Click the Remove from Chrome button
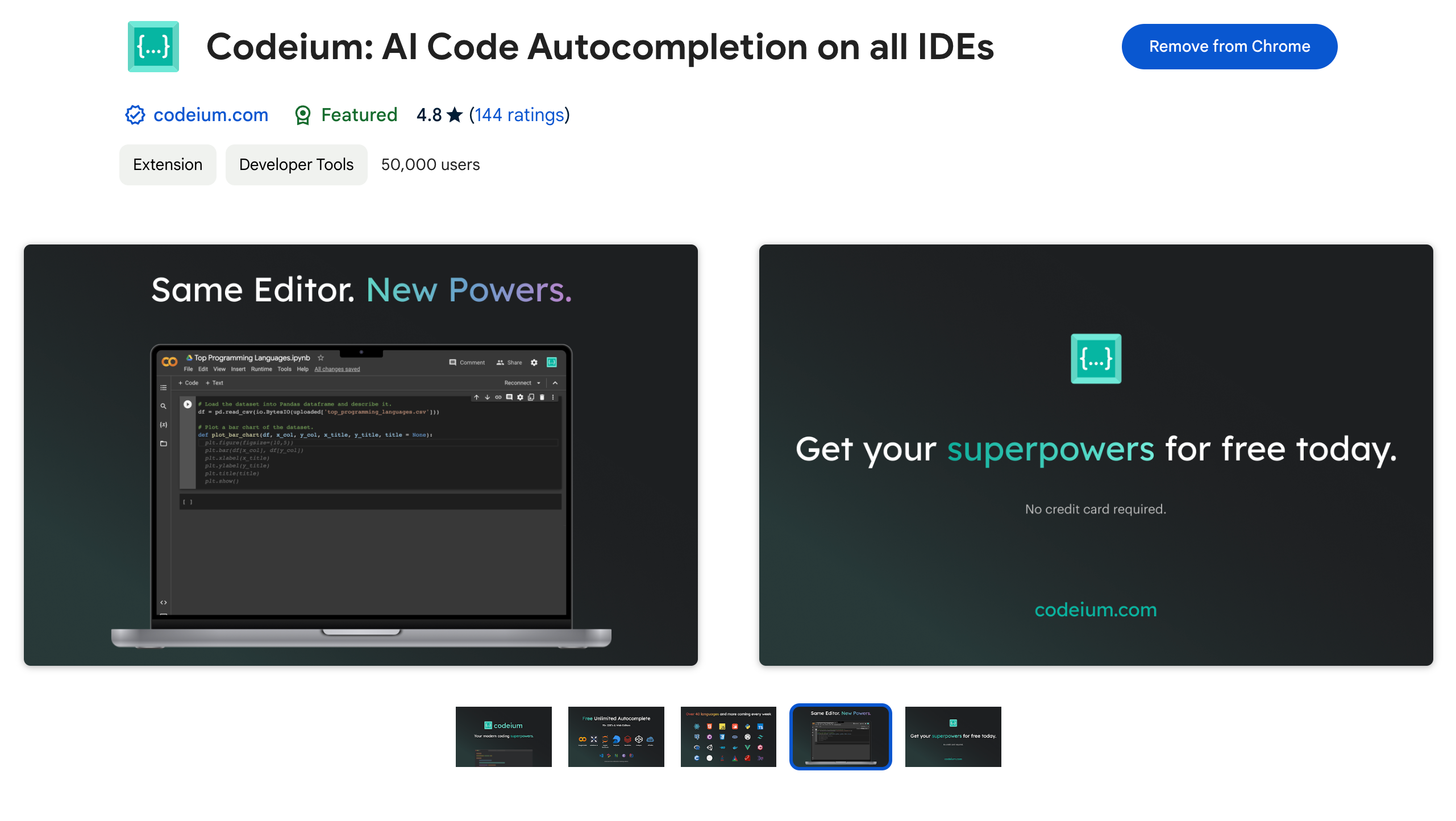Image resolution: width=1456 pixels, height=821 pixels. tap(1228, 46)
